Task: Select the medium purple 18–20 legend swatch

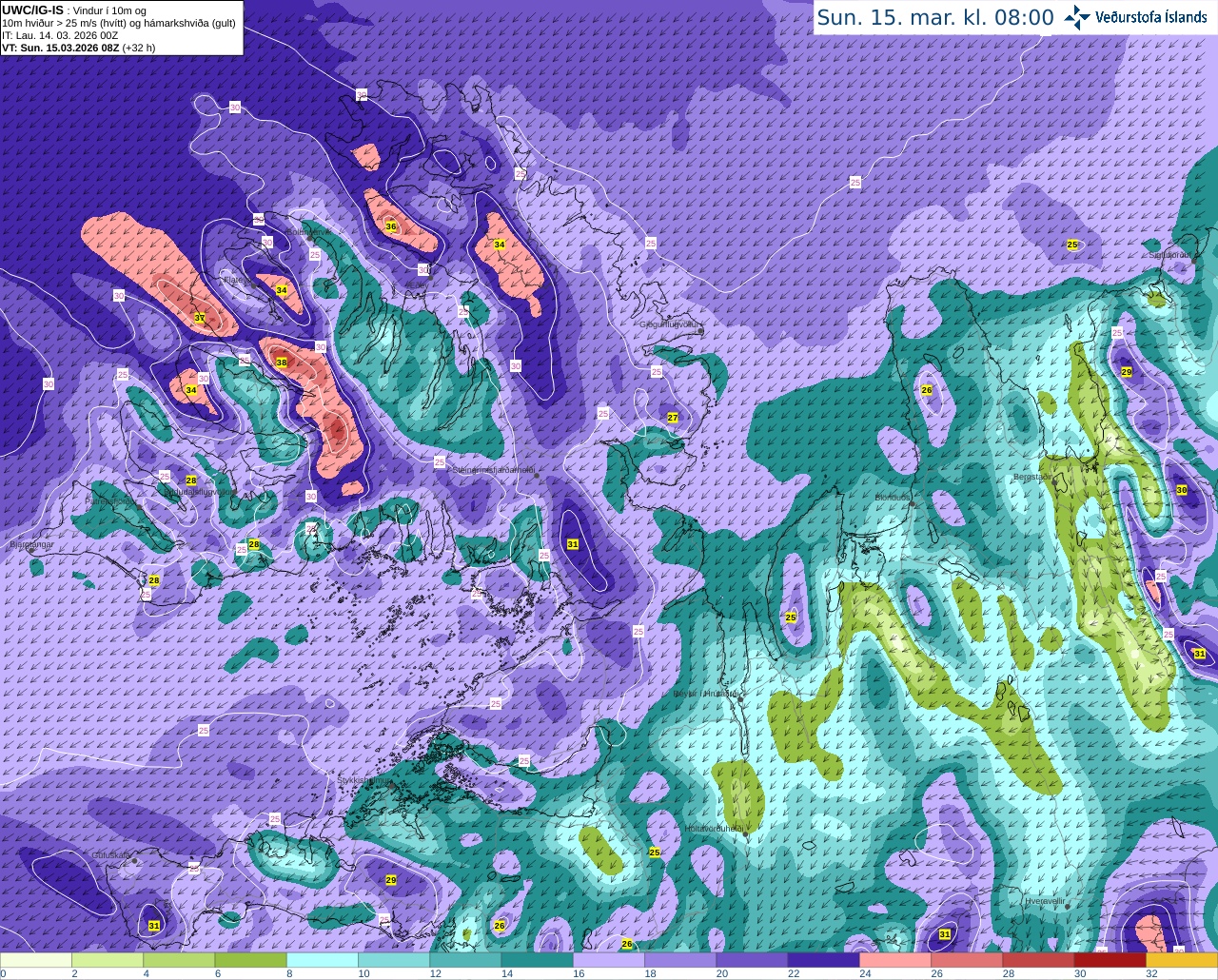Action: pos(680,960)
